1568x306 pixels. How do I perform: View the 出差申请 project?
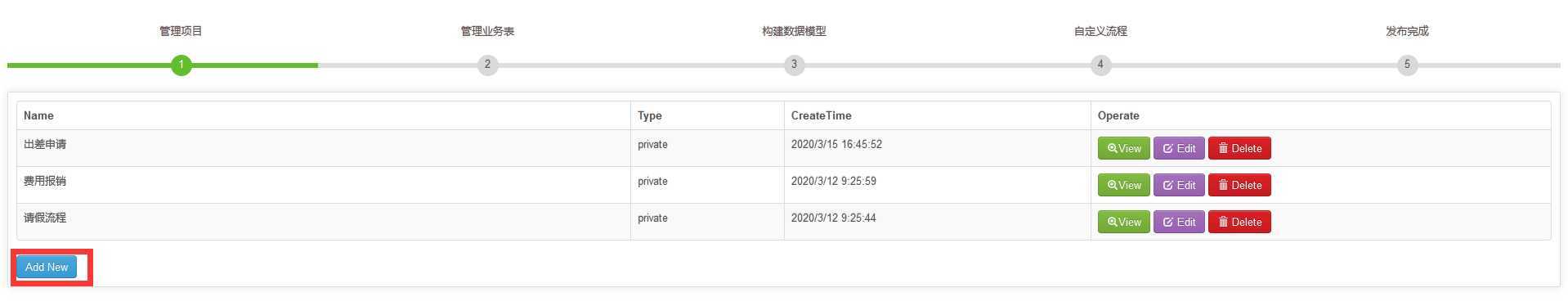[1123, 148]
